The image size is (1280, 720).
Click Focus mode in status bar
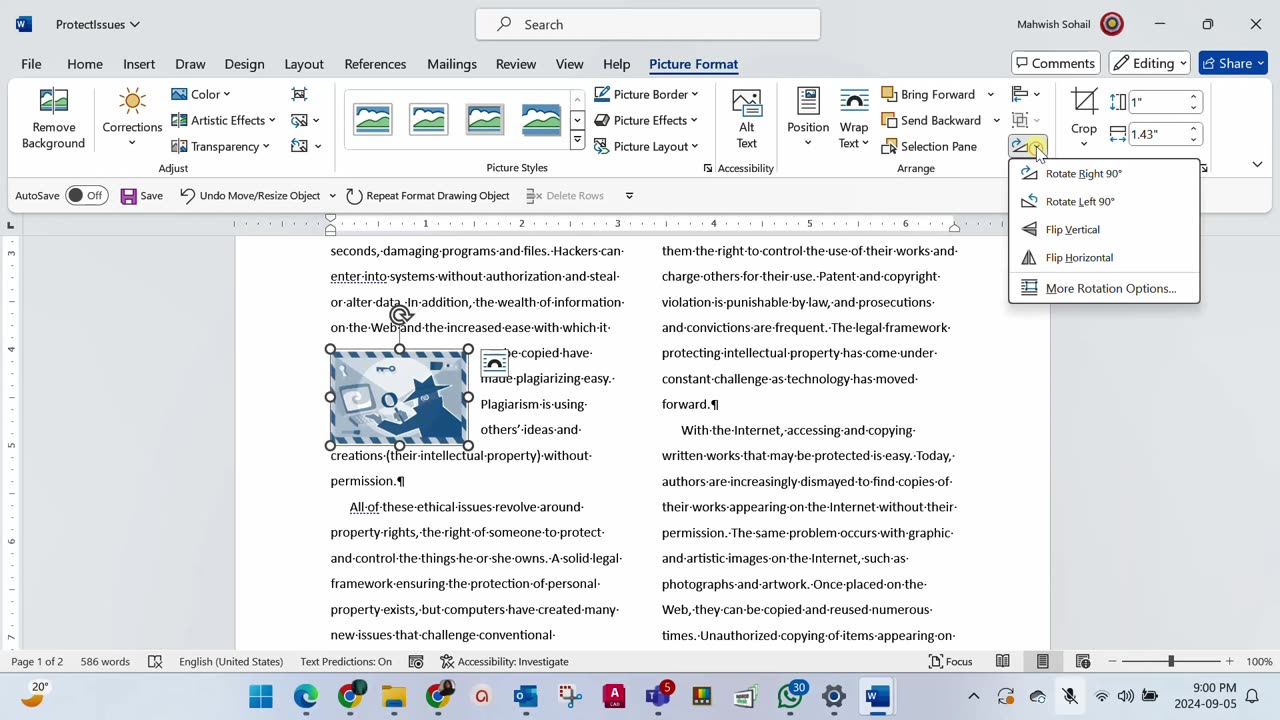coord(950,661)
